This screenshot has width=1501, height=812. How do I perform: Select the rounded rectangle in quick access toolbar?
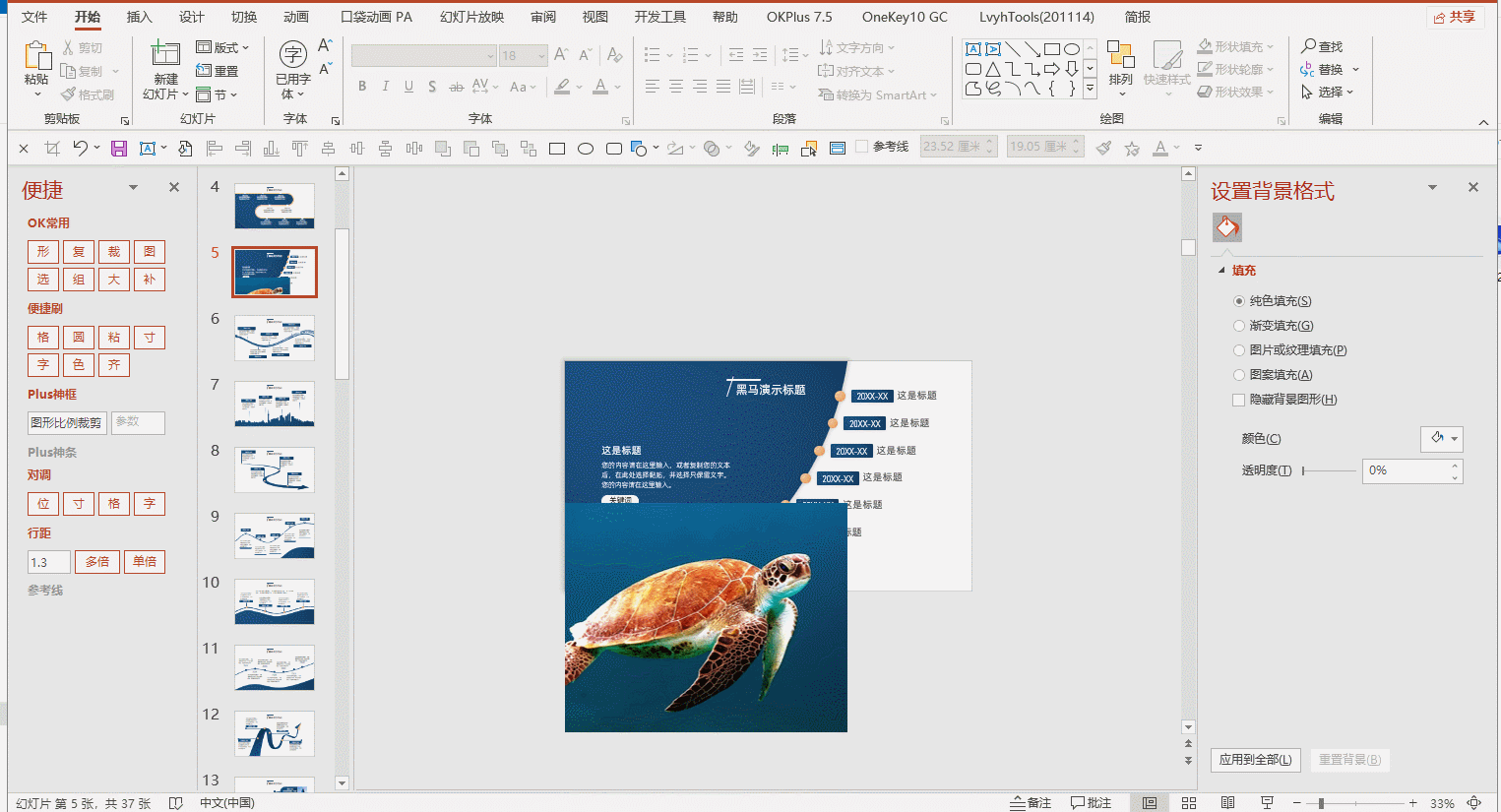[x=614, y=149]
